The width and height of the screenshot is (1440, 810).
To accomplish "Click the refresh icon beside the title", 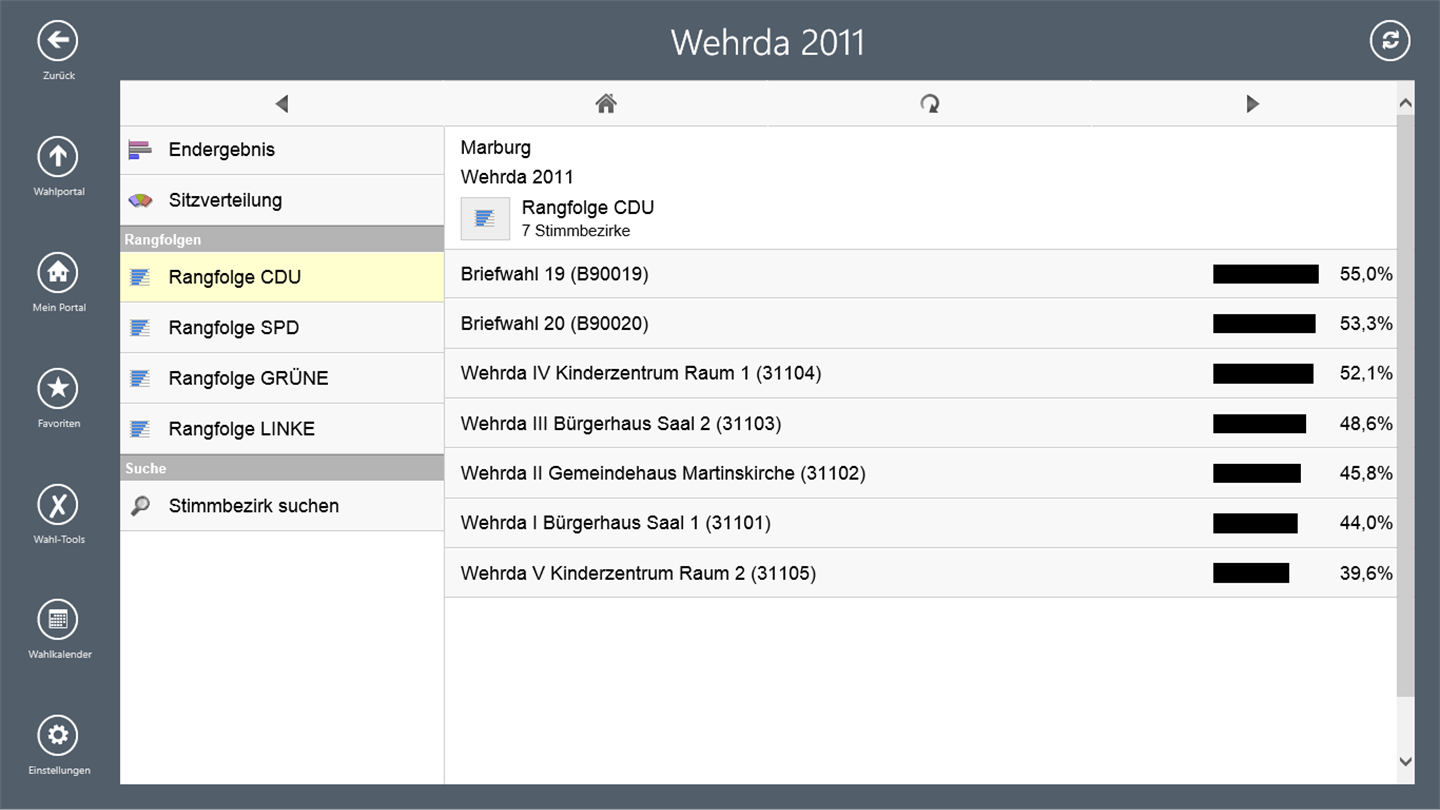I will click(x=1389, y=41).
